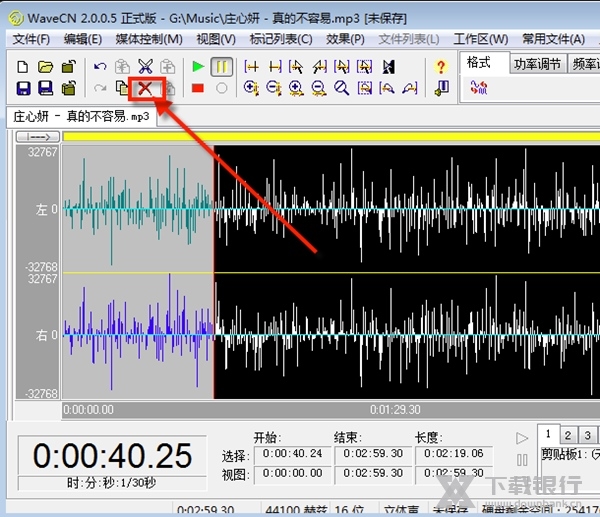Screen dimensions: 600x517
Task: Click the red X delete selection icon
Action: click(146, 88)
